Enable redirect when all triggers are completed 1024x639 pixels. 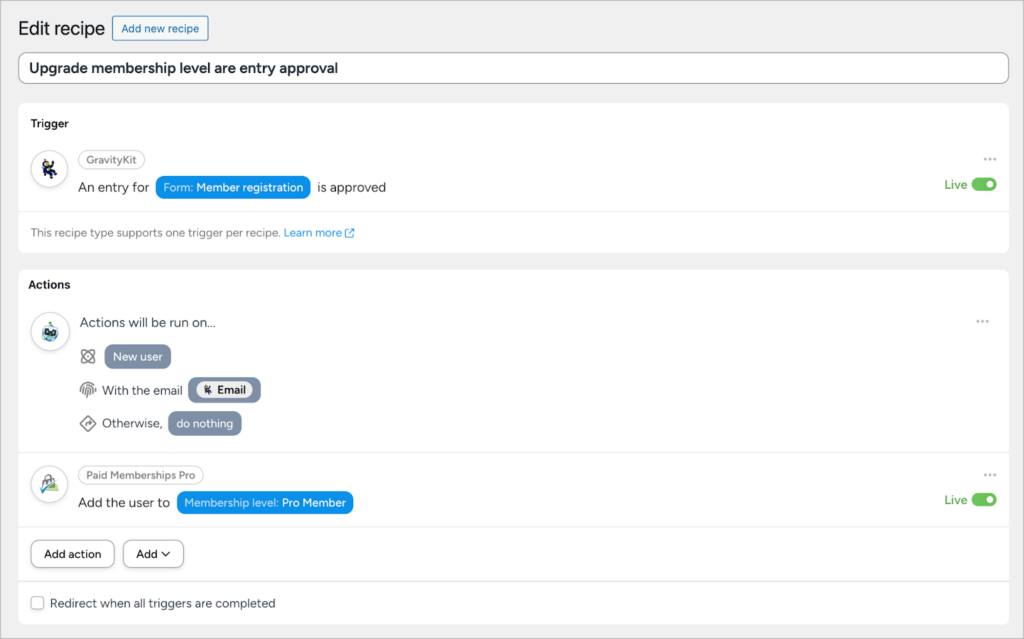point(37,603)
